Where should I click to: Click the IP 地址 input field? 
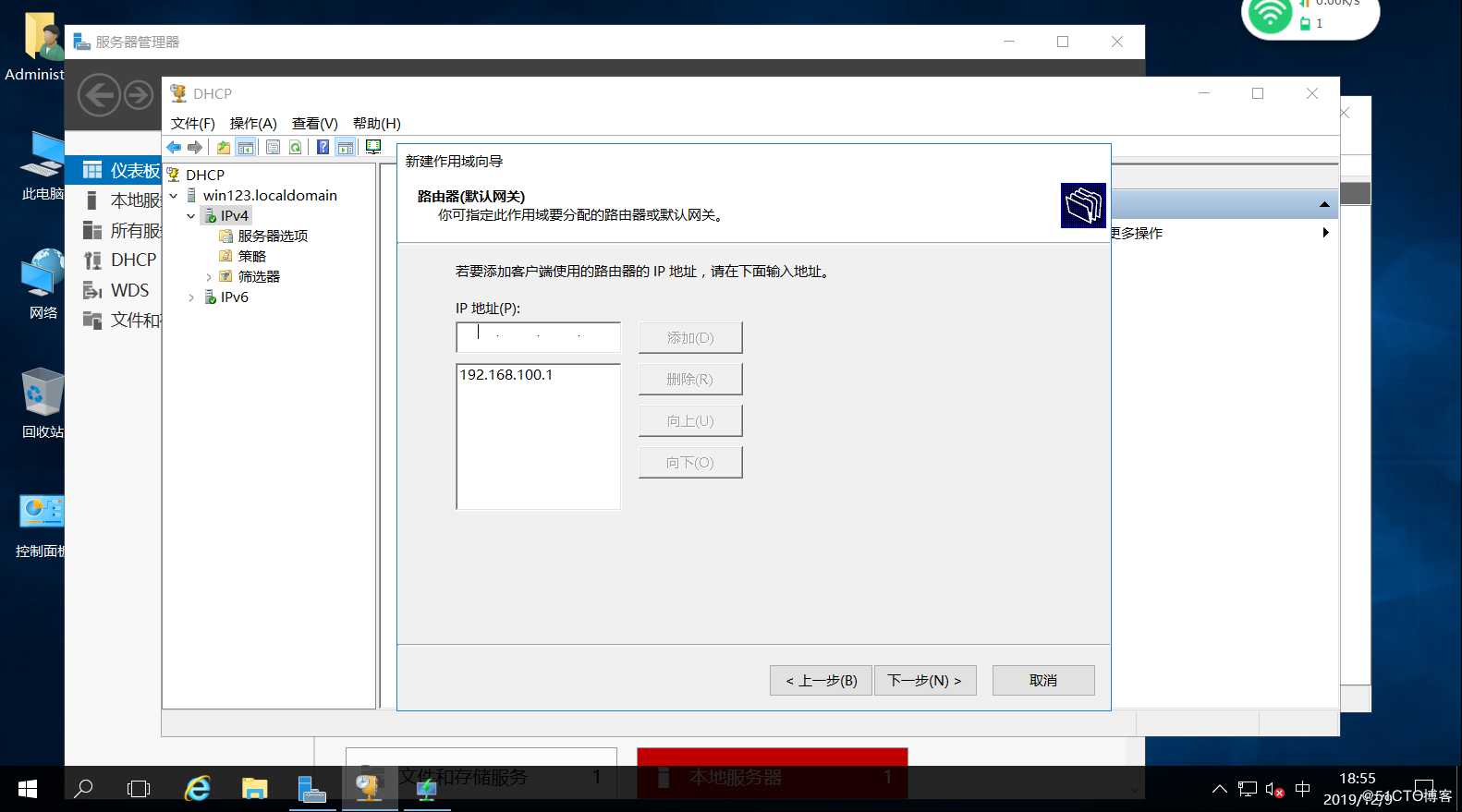click(x=538, y=337)
